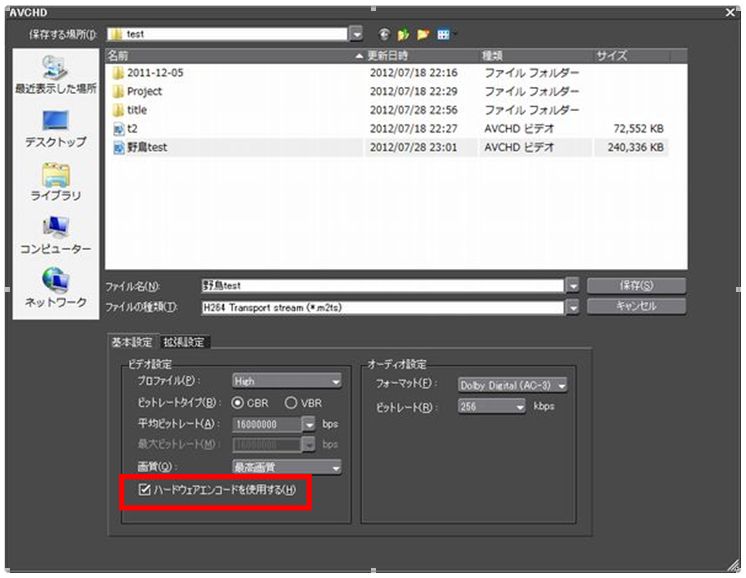The image size is (746, 578).
Task: Open the view menu icon
Action: [444, 34]
